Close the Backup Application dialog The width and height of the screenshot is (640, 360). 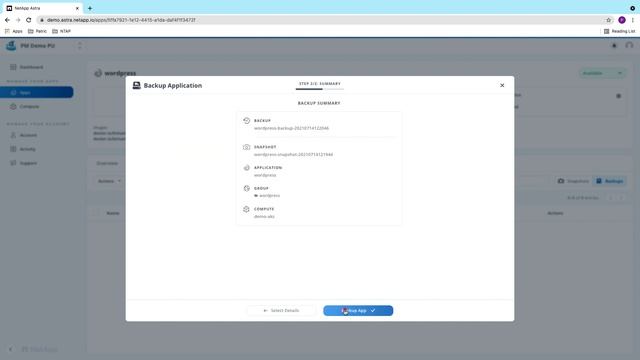pyautogui.click(x=502, y=85)
